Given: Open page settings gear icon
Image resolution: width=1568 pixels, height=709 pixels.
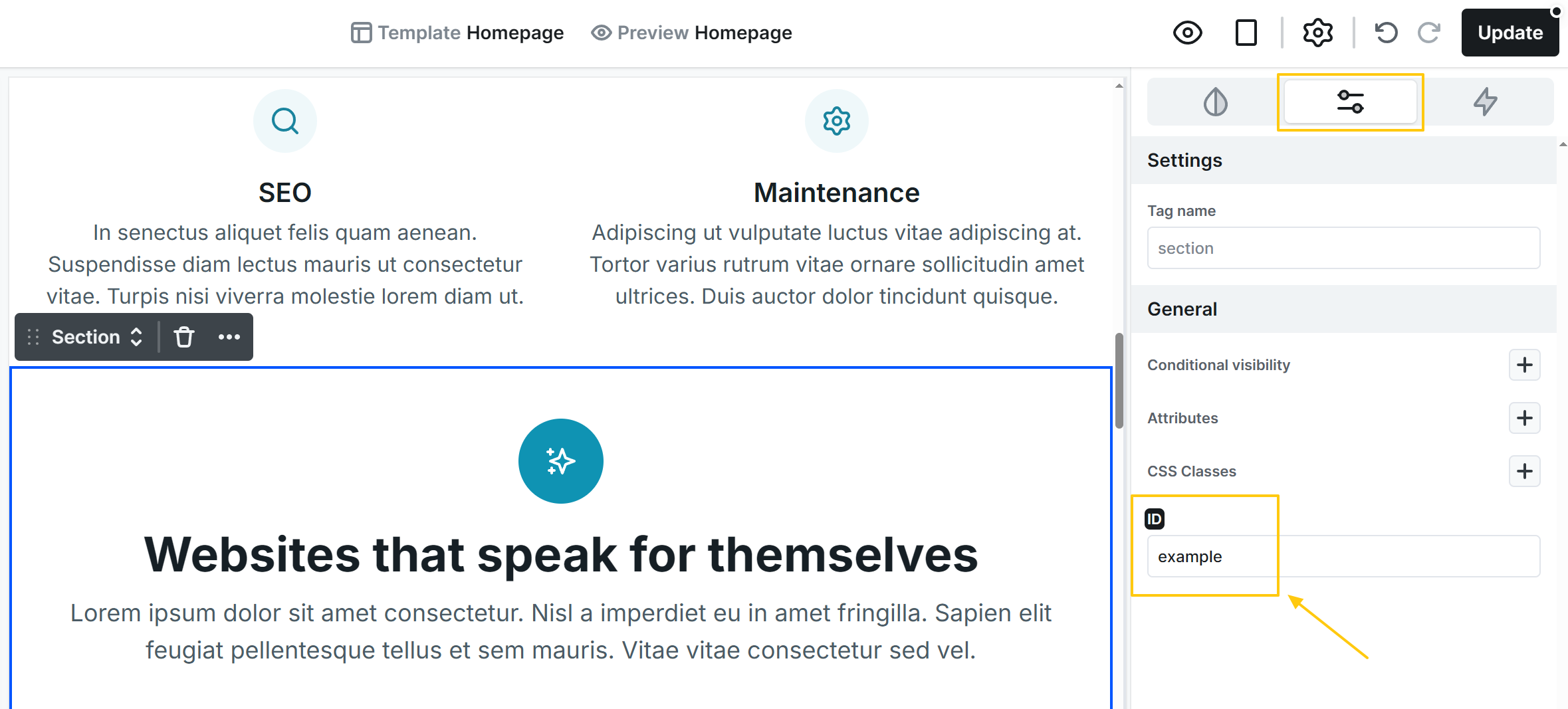Looking at the screenshot, I should click(1317, 33).
